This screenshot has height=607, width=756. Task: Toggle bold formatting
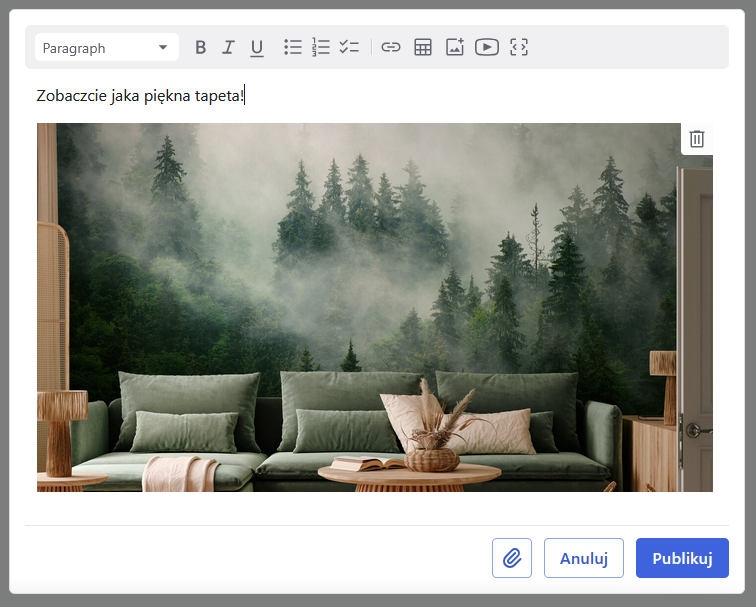pos(200,47)
